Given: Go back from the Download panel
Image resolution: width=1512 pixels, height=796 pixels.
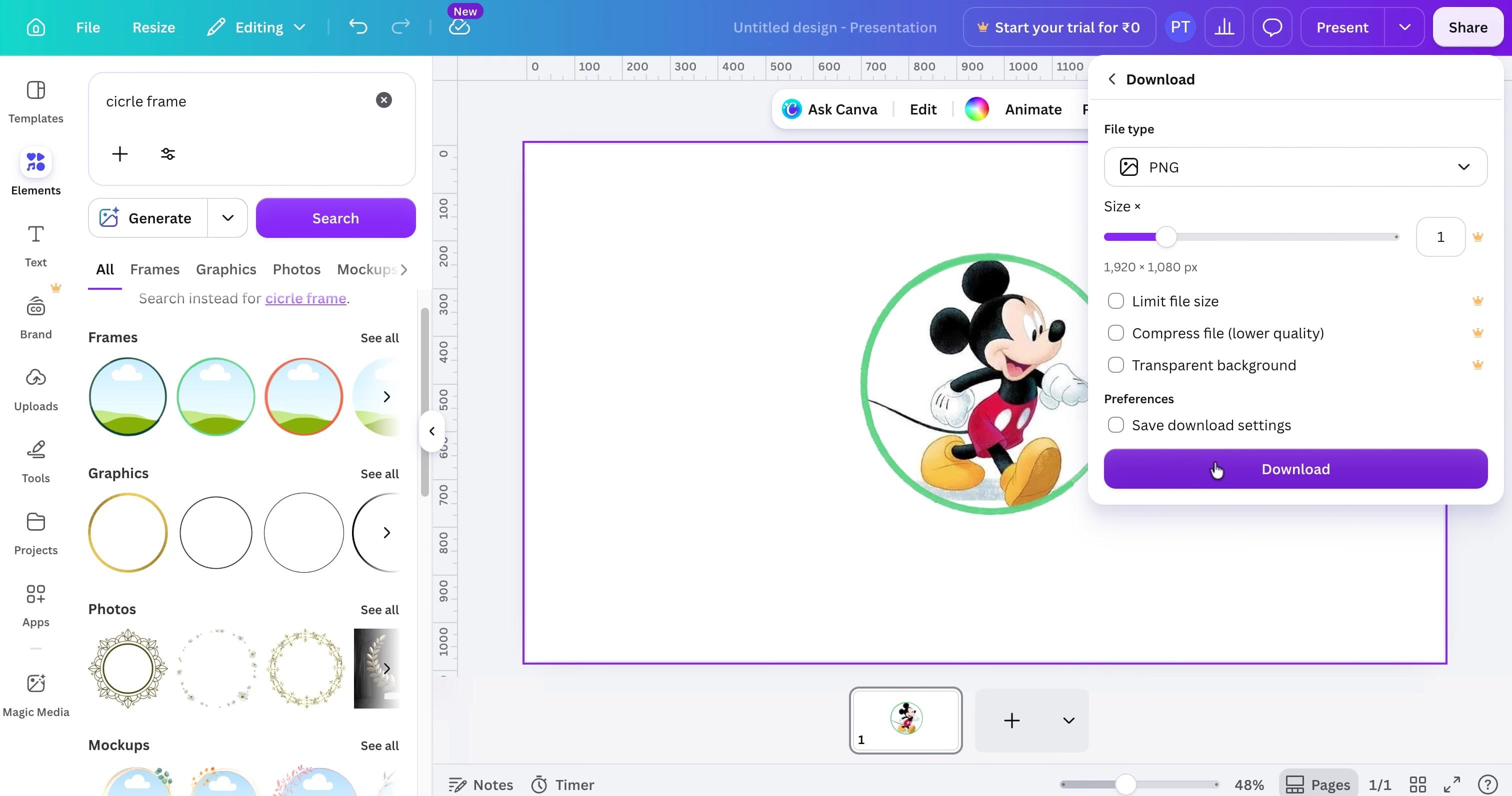Looking at the screenshot, I should (x=1111, y=79).
